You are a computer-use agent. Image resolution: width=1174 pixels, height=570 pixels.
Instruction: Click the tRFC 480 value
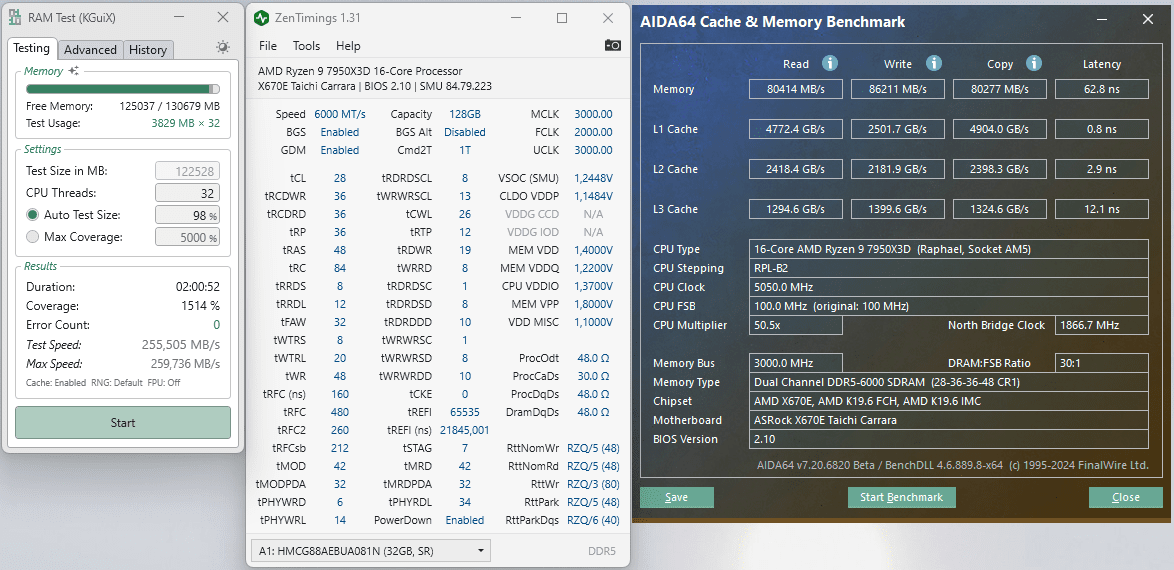point(340,412)
